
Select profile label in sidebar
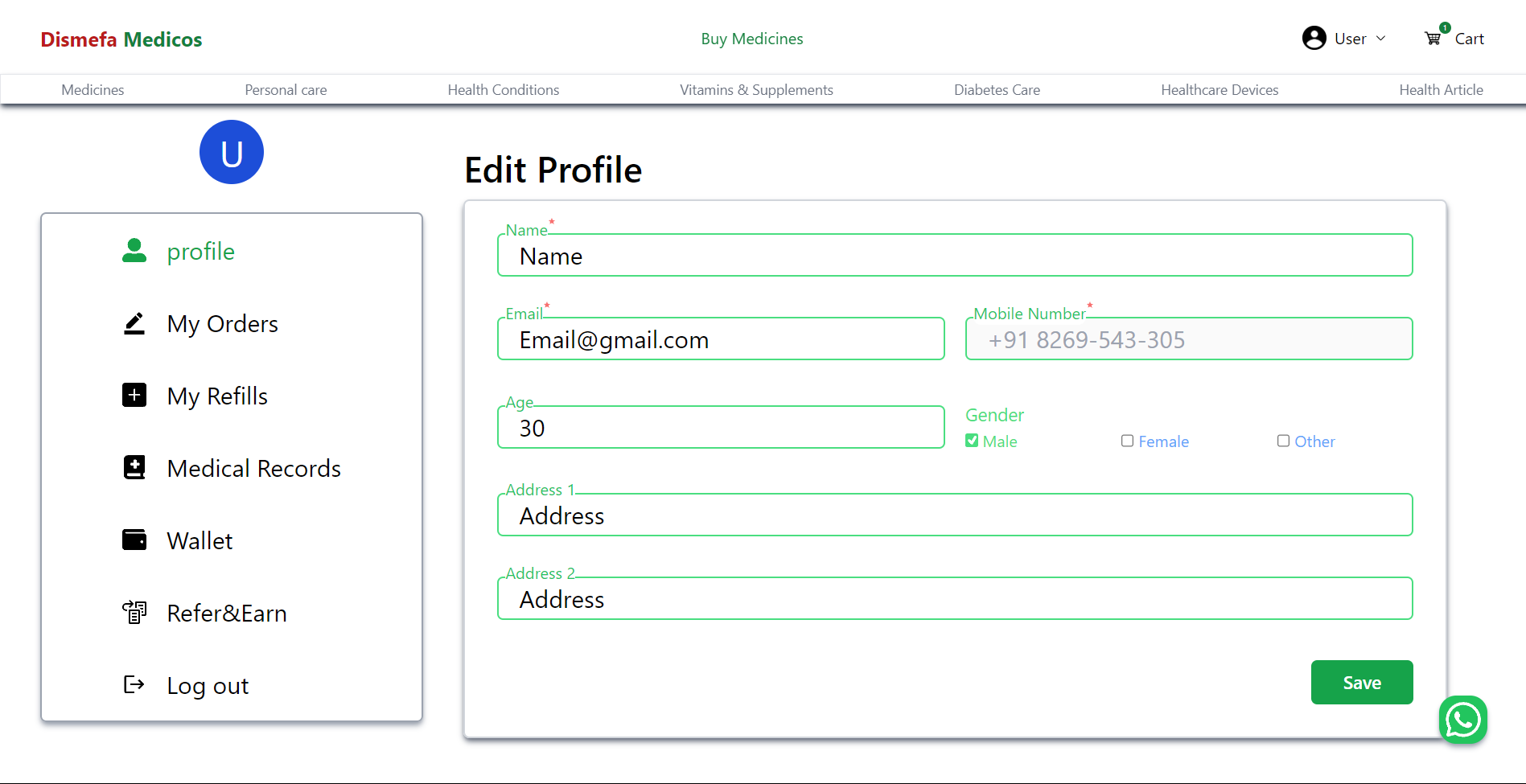tap(200, 251)
